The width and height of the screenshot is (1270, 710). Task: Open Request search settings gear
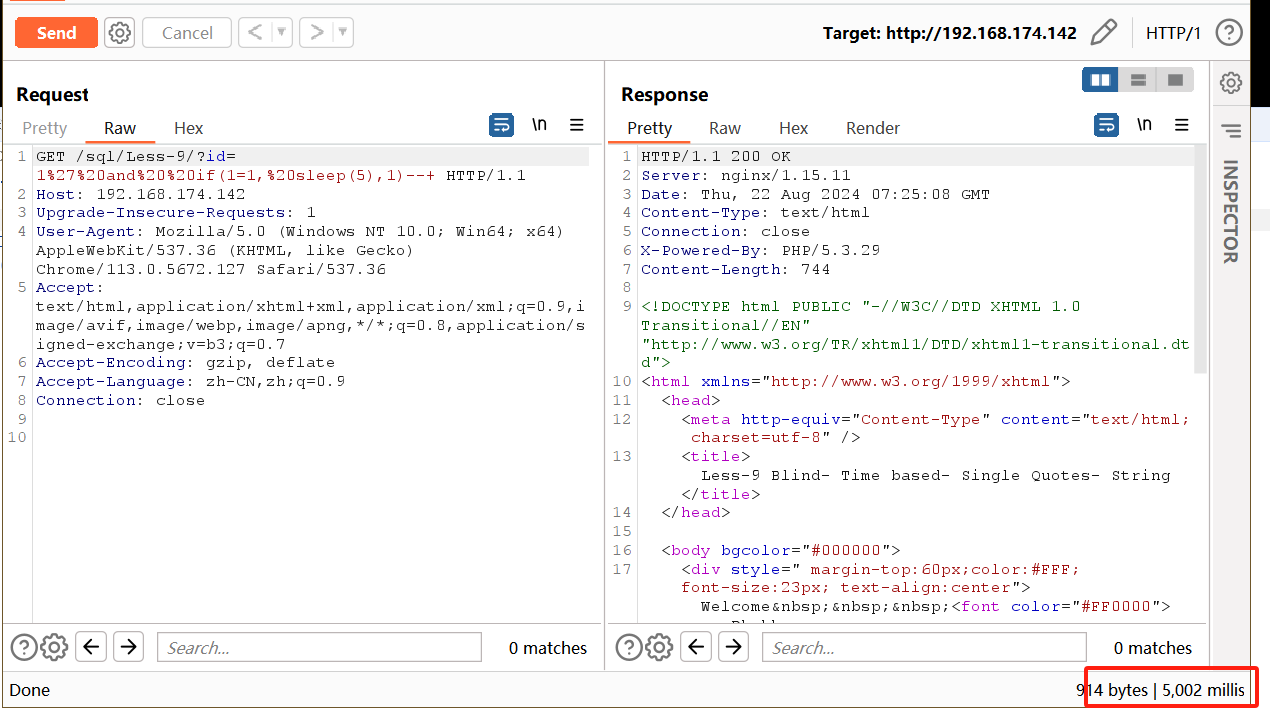pyautogui.click(x=54, y=647)
